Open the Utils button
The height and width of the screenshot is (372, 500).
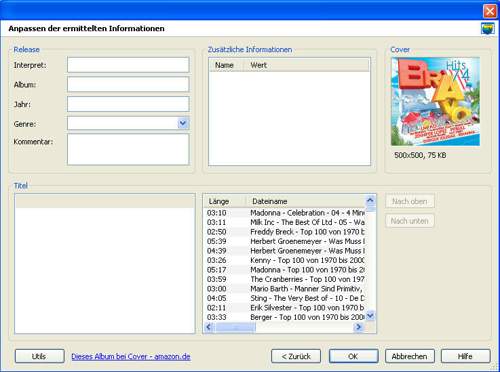pyautogui.click(x=39, y=356)
